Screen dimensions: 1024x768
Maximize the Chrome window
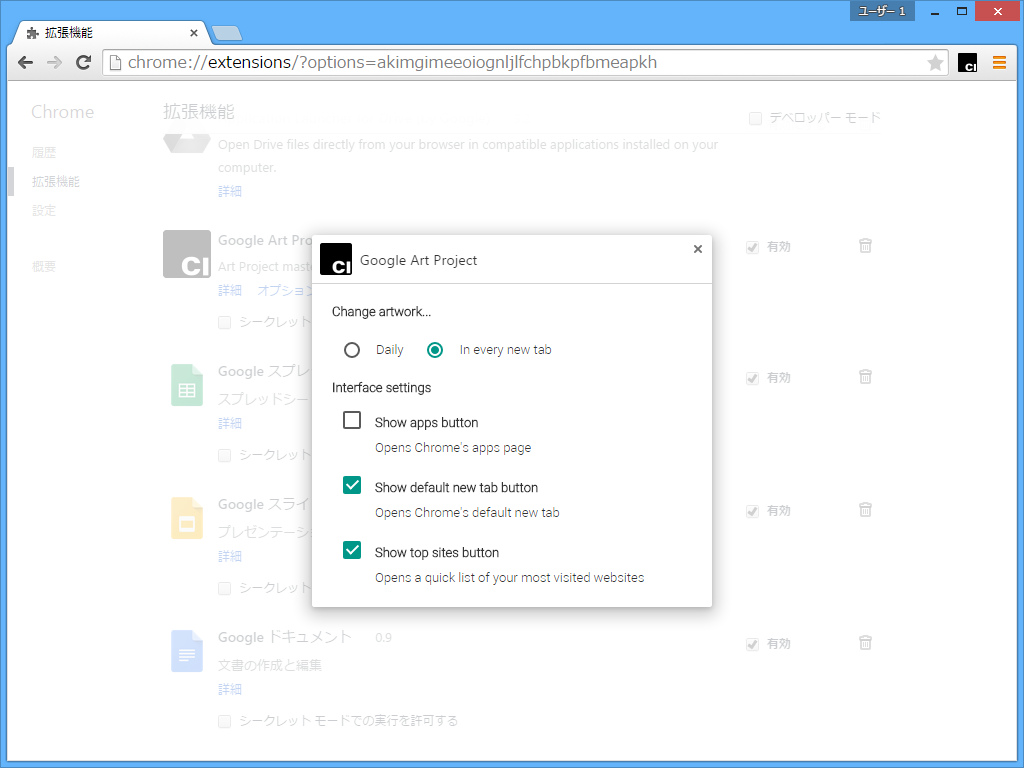962,11
